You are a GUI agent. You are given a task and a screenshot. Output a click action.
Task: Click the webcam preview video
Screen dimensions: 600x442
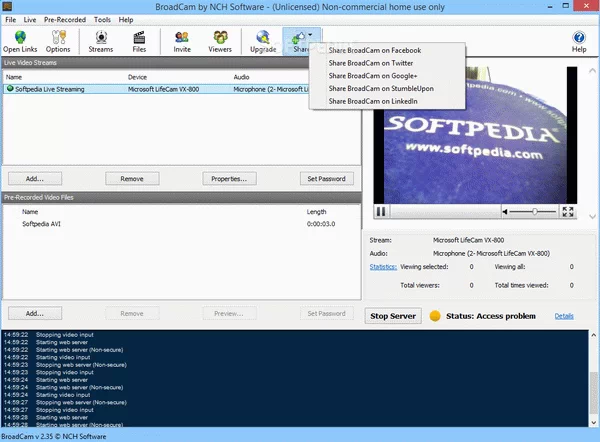475,135
